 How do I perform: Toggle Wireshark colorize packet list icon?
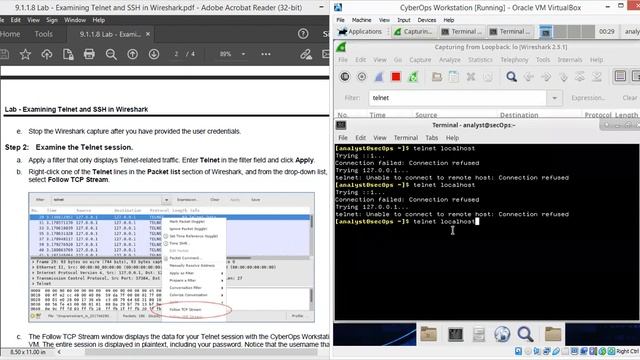click(620, 76)
